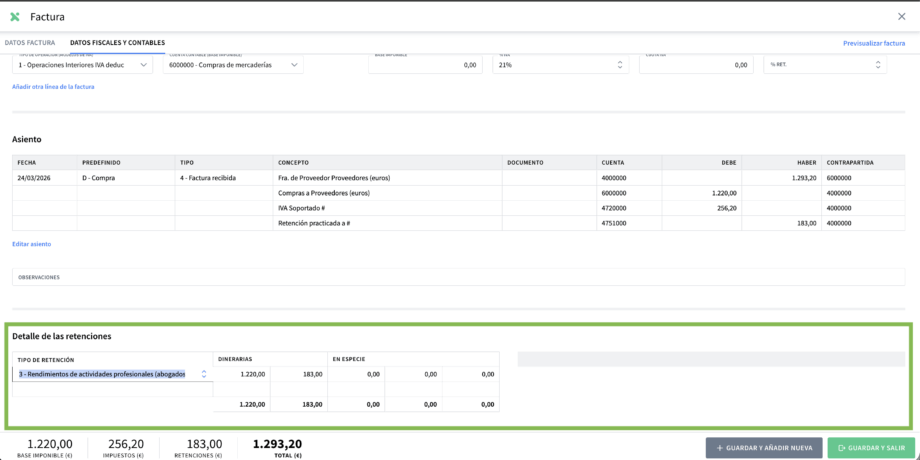Open the % Ret. percentage selector
Screen dimensions: 920x460
(825, 65)
